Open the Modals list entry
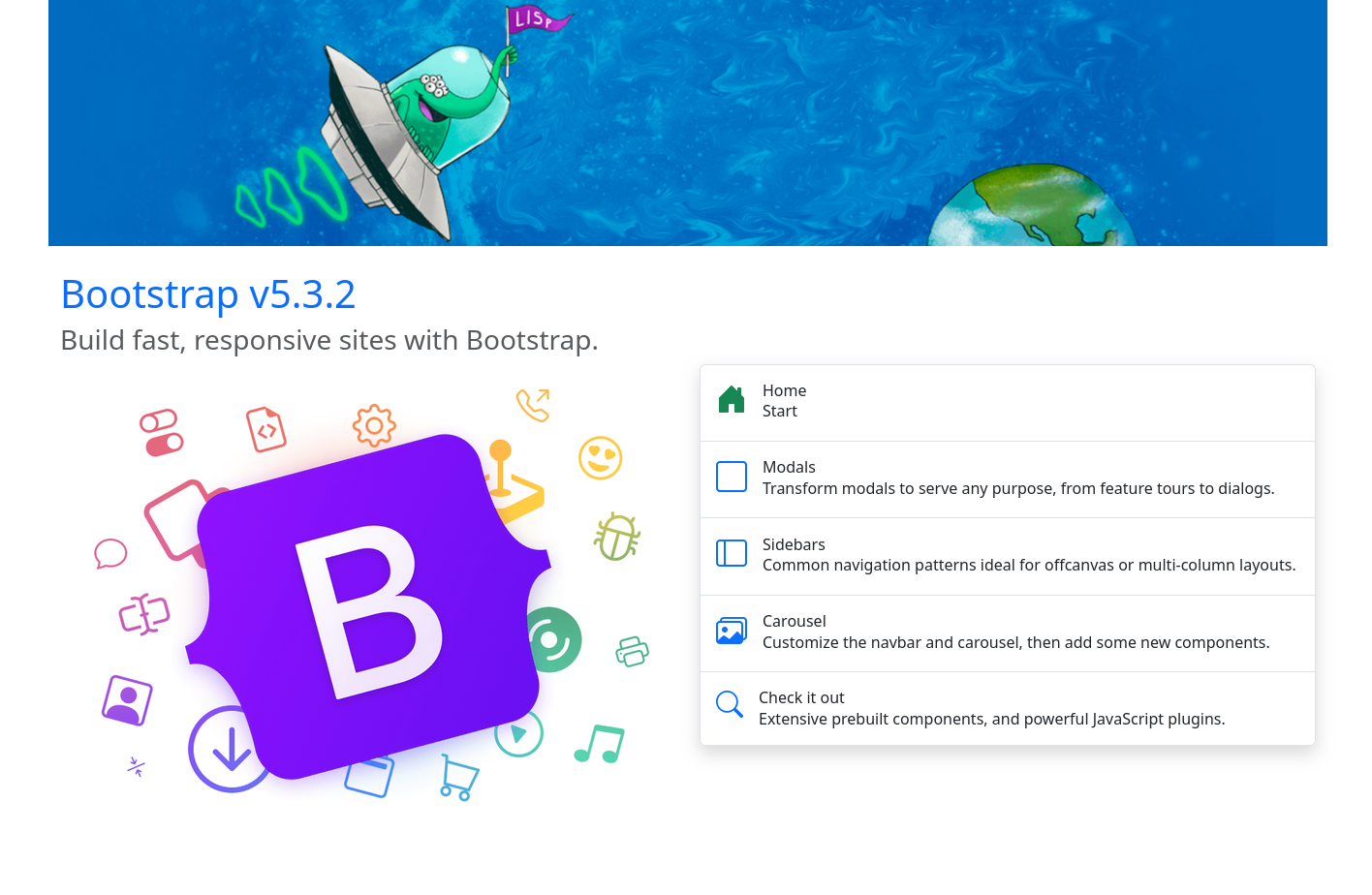The image size is (1372, 895). click(1008, 479)
